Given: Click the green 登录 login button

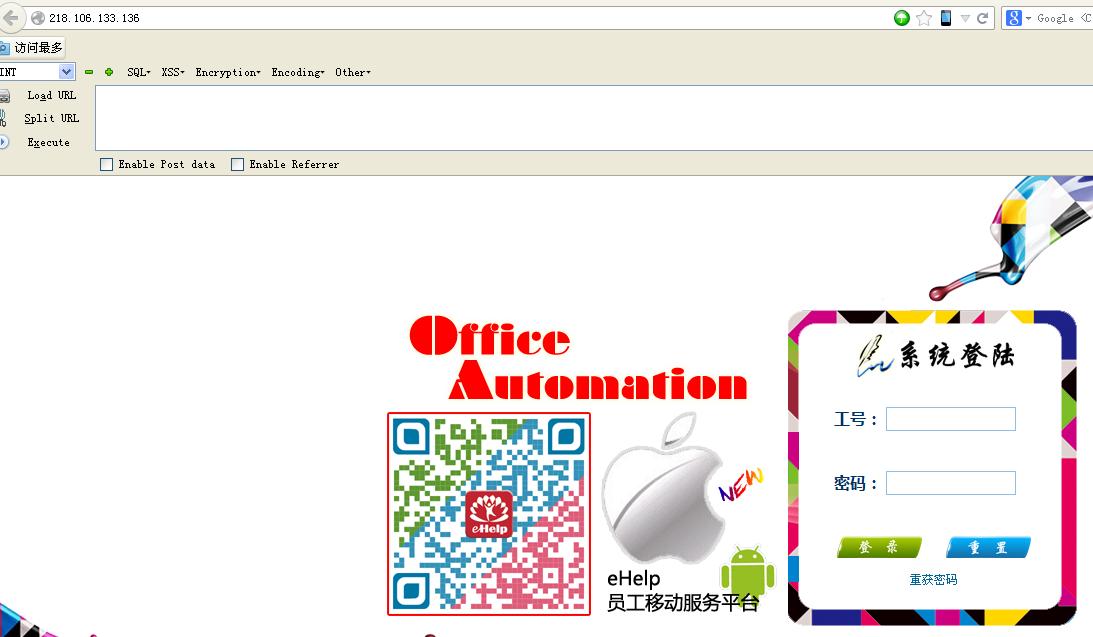Looking at the screenshot, I should click(879, 547).
